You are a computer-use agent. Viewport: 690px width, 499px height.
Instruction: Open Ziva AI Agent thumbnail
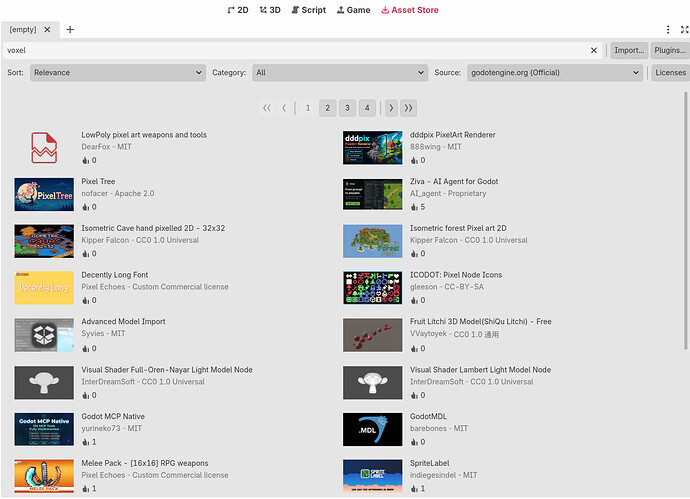(x=373, y=194)
